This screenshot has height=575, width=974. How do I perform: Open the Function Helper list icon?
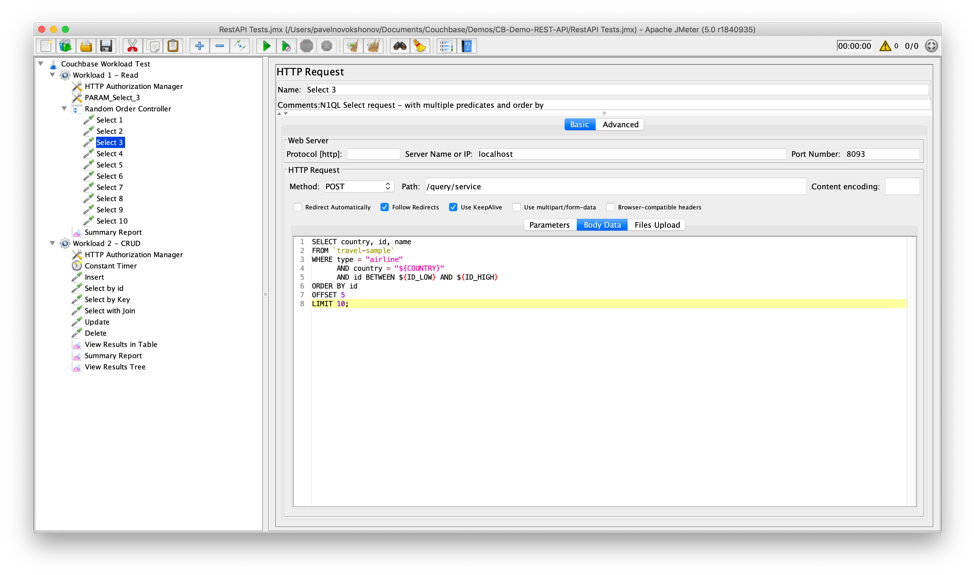click(x=446, y=46)
